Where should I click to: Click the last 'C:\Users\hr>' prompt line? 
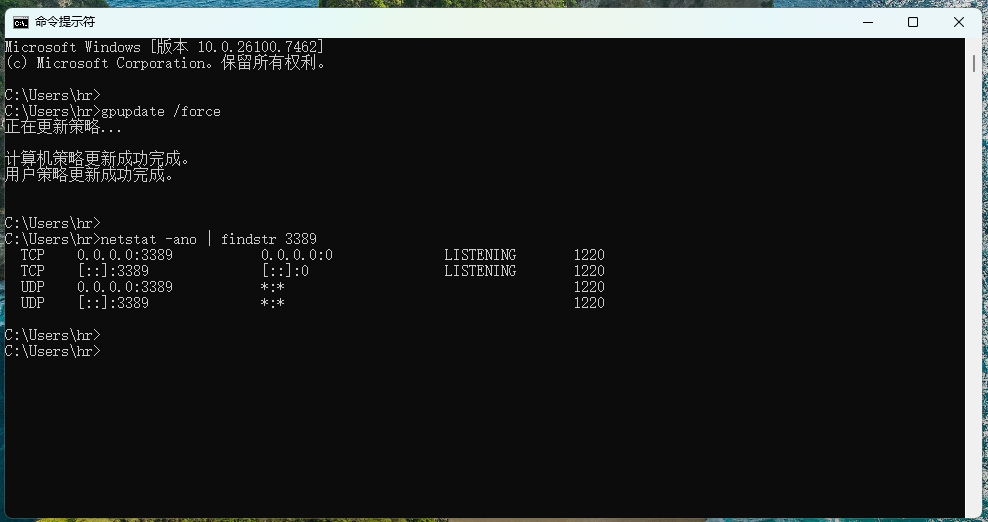click(x=52, y=351)
